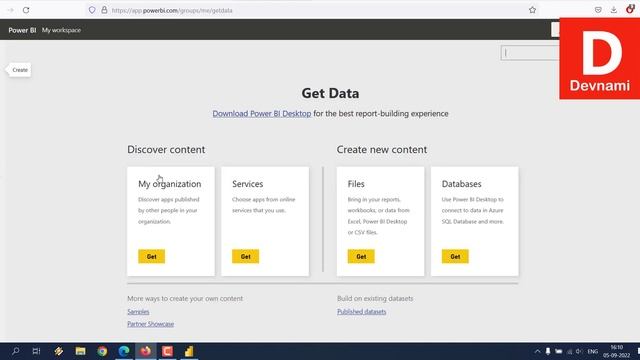Click the Discover content heading
640x360 pixels.
click(166, 149)
